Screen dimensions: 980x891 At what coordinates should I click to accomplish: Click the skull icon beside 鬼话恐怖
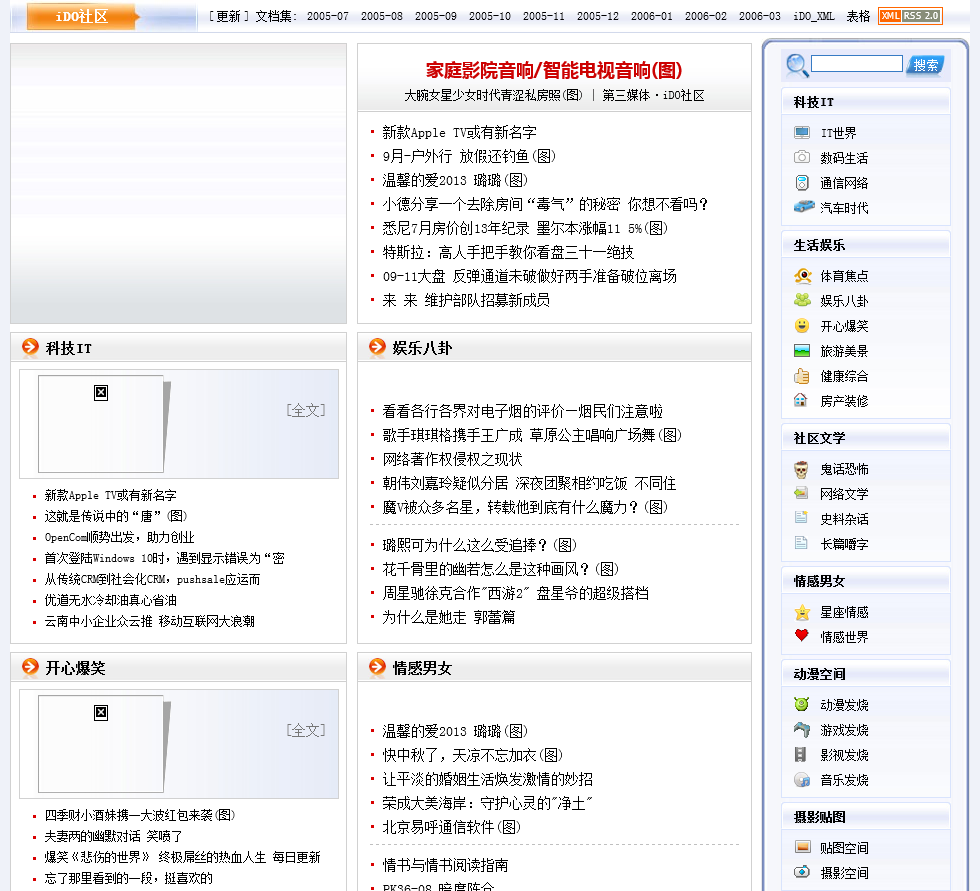tap(802, 469)
